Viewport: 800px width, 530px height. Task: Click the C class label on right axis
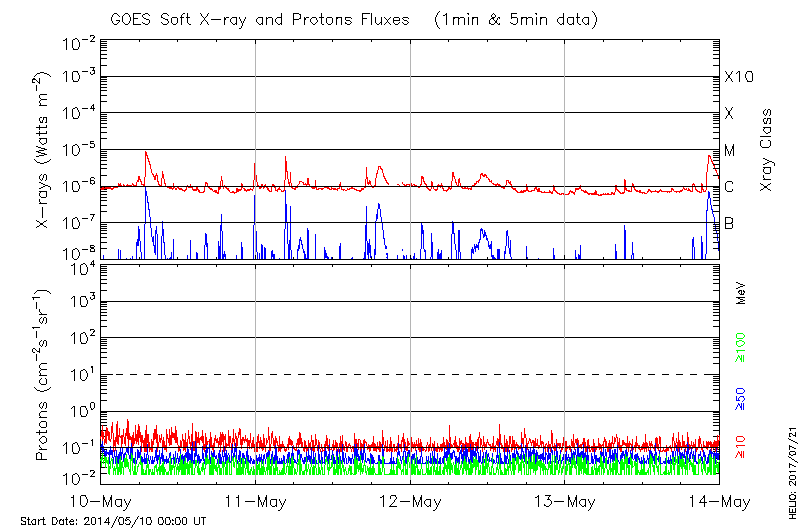(729, 187)
